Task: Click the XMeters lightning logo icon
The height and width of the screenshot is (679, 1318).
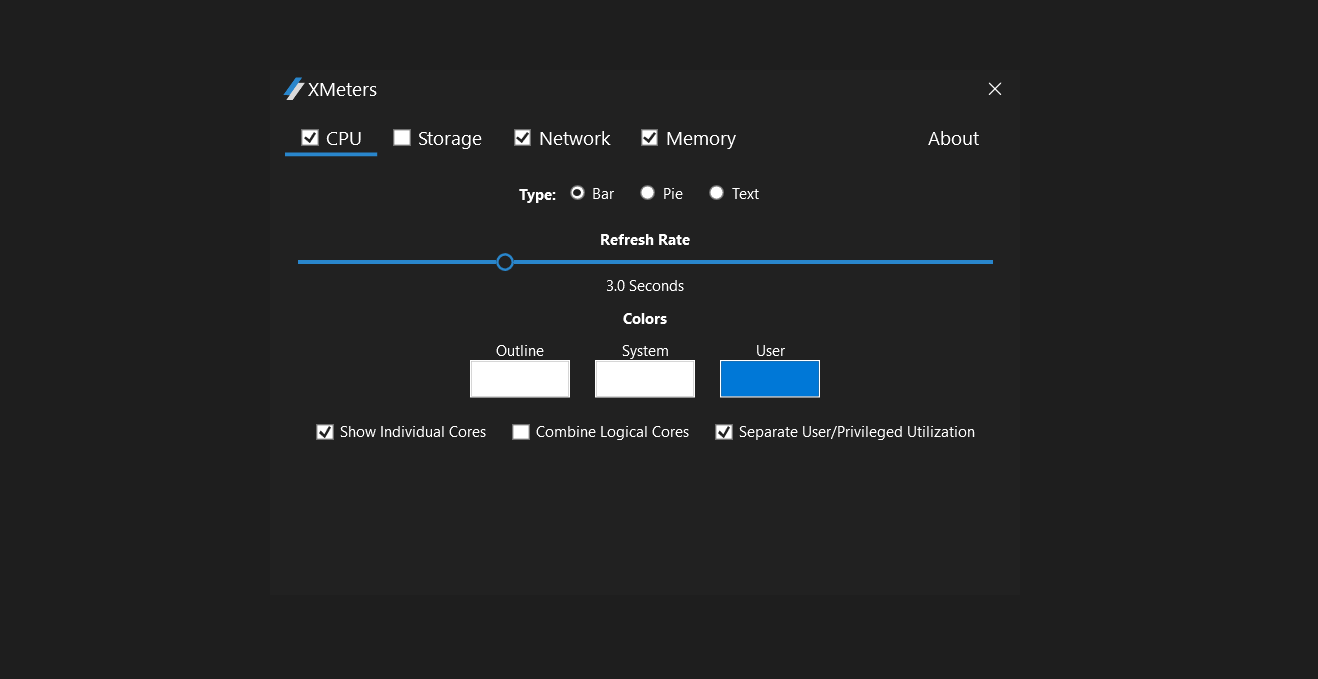Action: [x=294, y=89]
